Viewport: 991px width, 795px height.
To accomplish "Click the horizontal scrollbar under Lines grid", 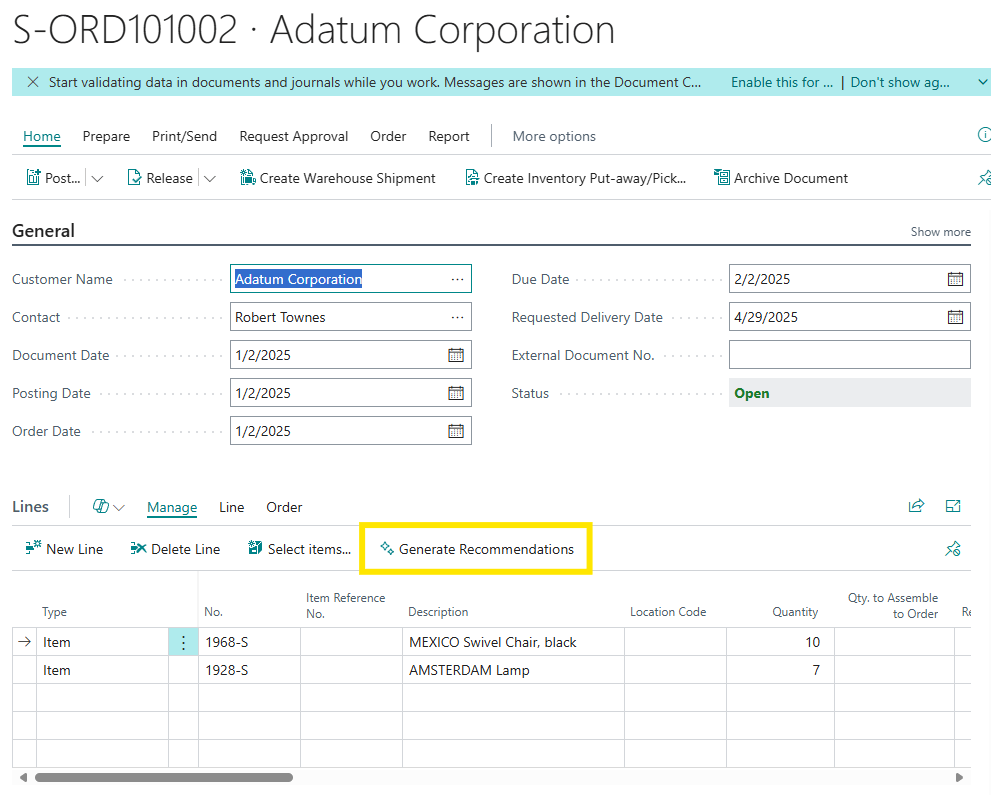I will pyautogui.click(x=164, y=777).
